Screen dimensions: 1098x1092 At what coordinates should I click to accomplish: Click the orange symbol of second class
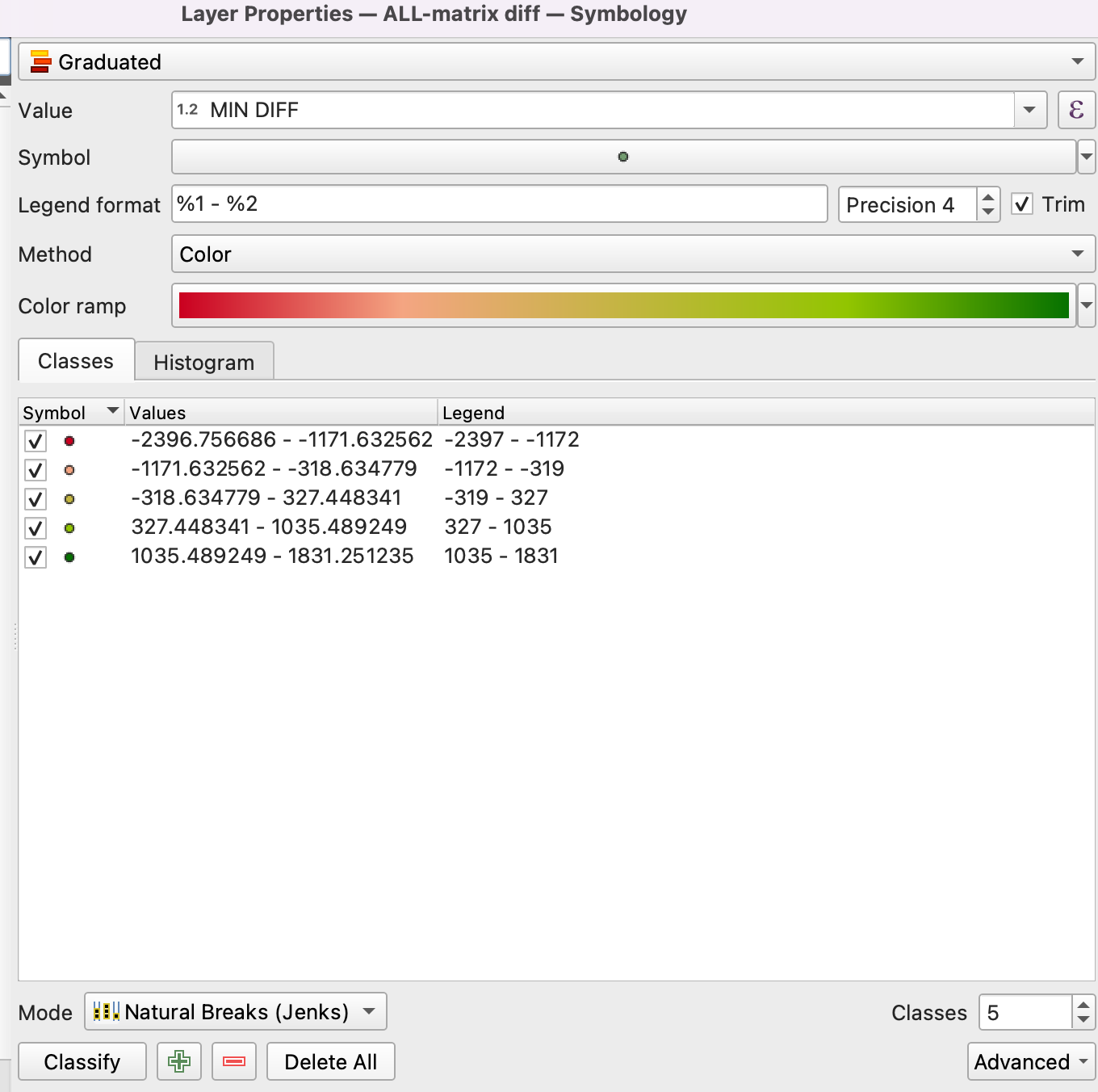tap(69, 470)
